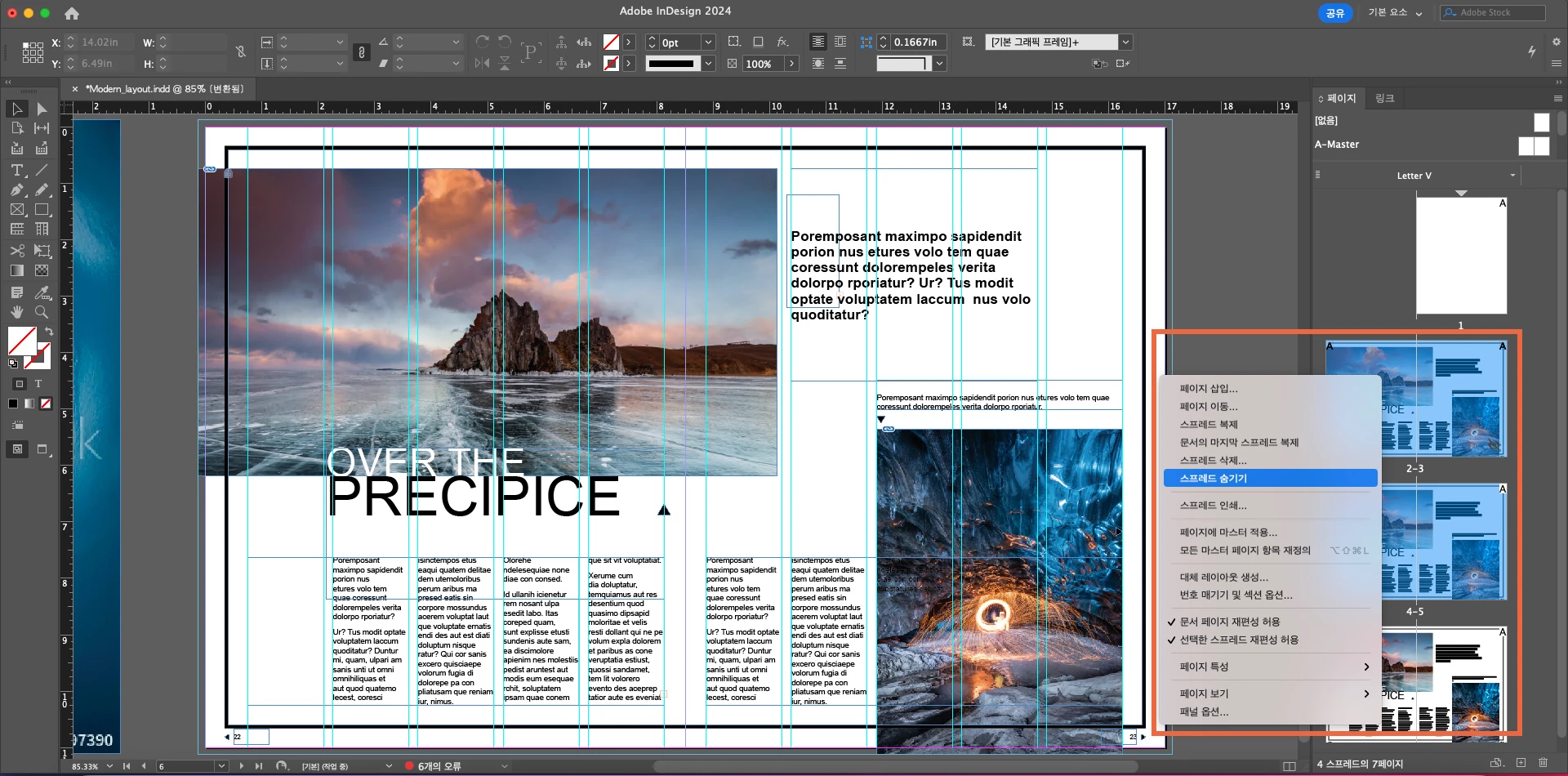
Task: Click '6개의 오류' preflight status
Action: [x=439, y=766]
